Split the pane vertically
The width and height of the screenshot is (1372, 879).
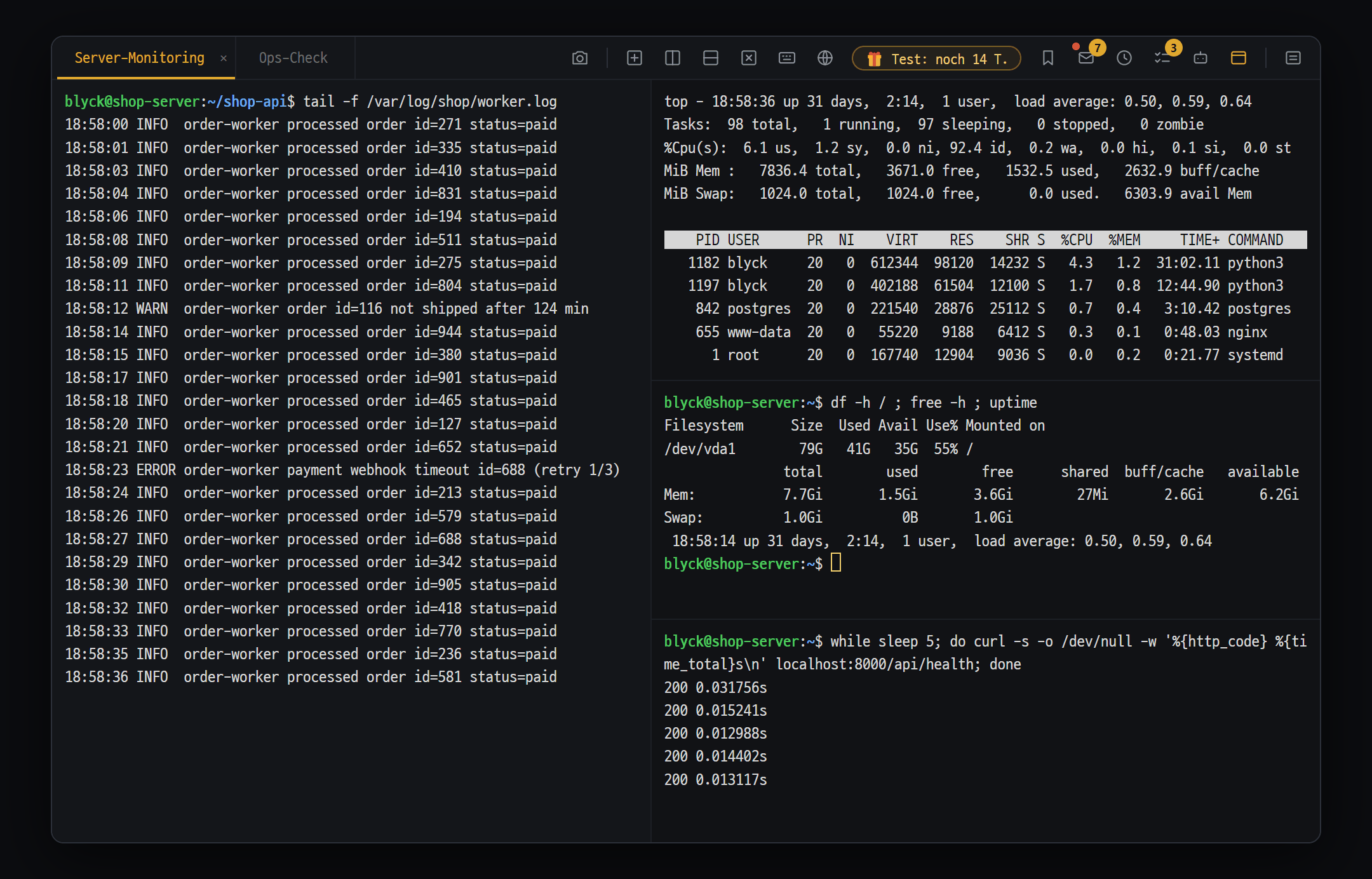(x=672, y=58)
